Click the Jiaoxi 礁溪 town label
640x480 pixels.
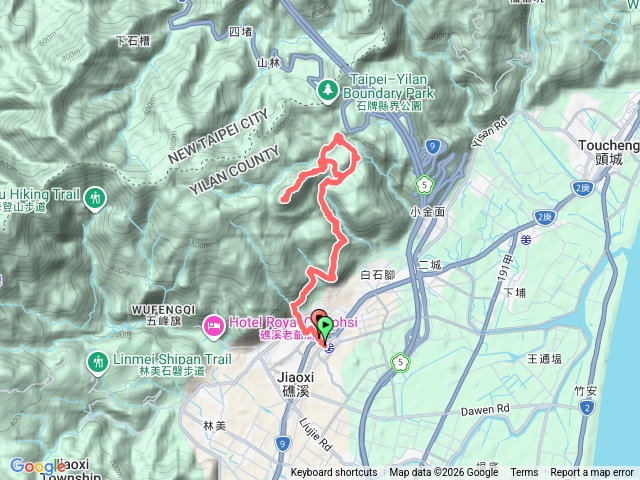[296, 384]
